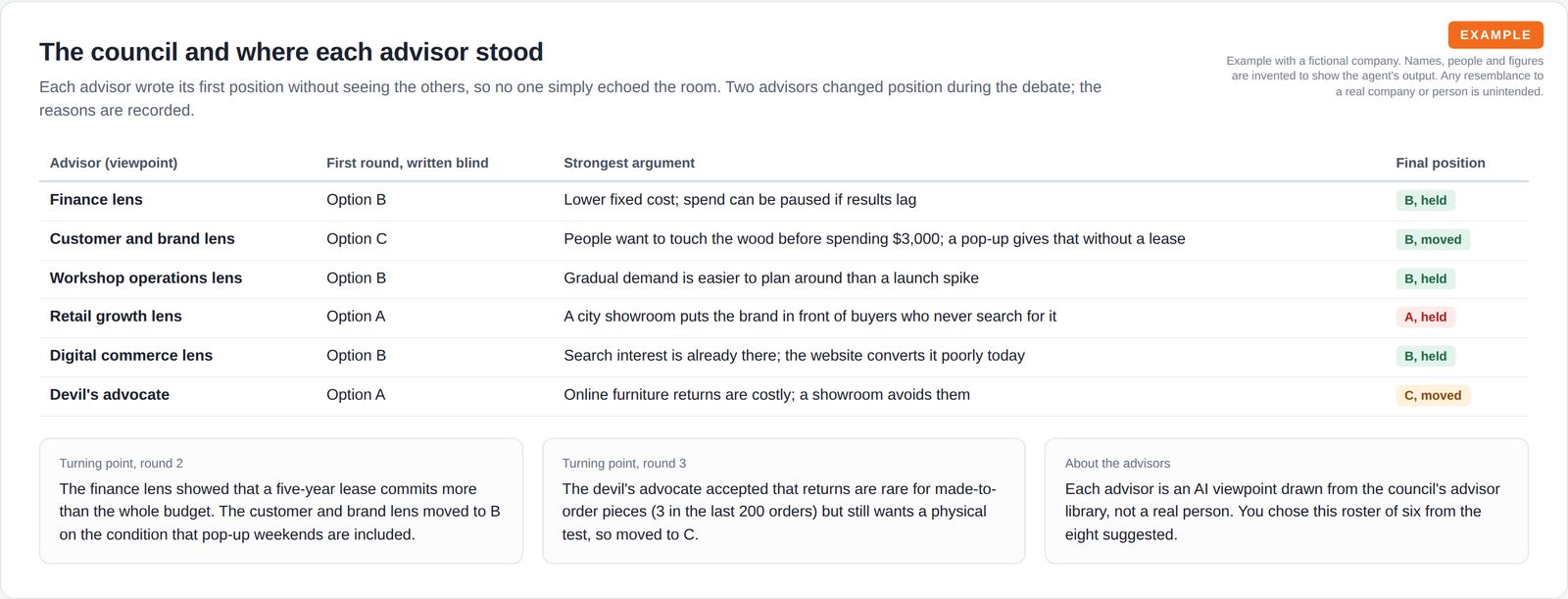Open the 'Turning point, round 3' card
Viewport: 1568px width, 599px height.
[x=784, y=501]
